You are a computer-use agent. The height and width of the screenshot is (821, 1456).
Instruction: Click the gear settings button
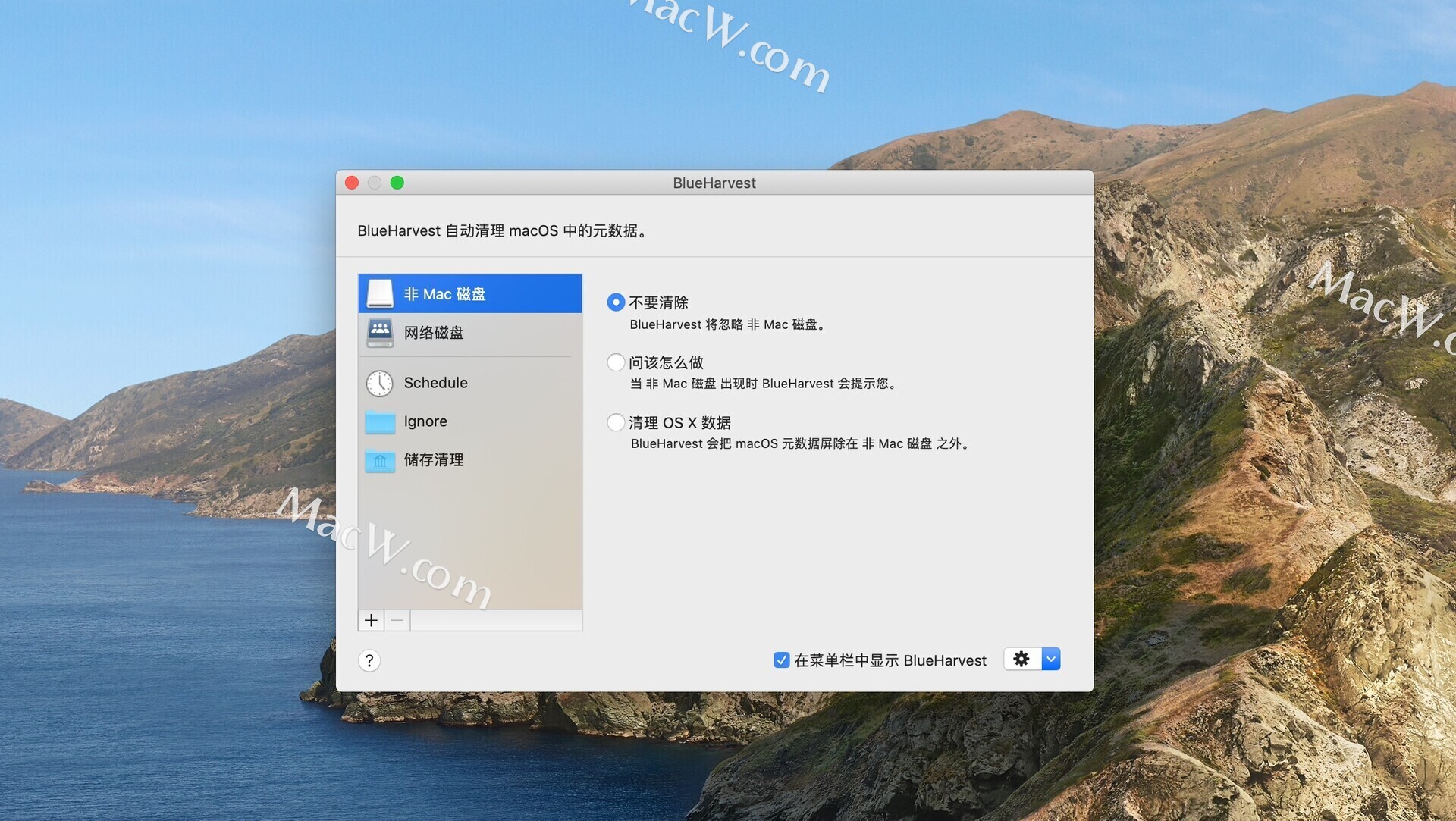point(1022,659)
